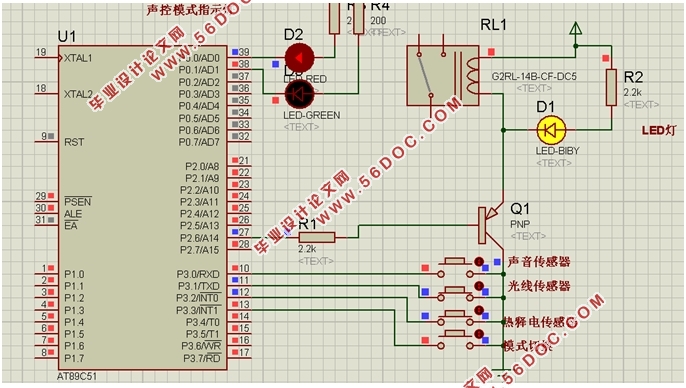This screenshot has height=388, width=686.
Task: Toggle the 模式切换 push button
Action: point(455,339)
